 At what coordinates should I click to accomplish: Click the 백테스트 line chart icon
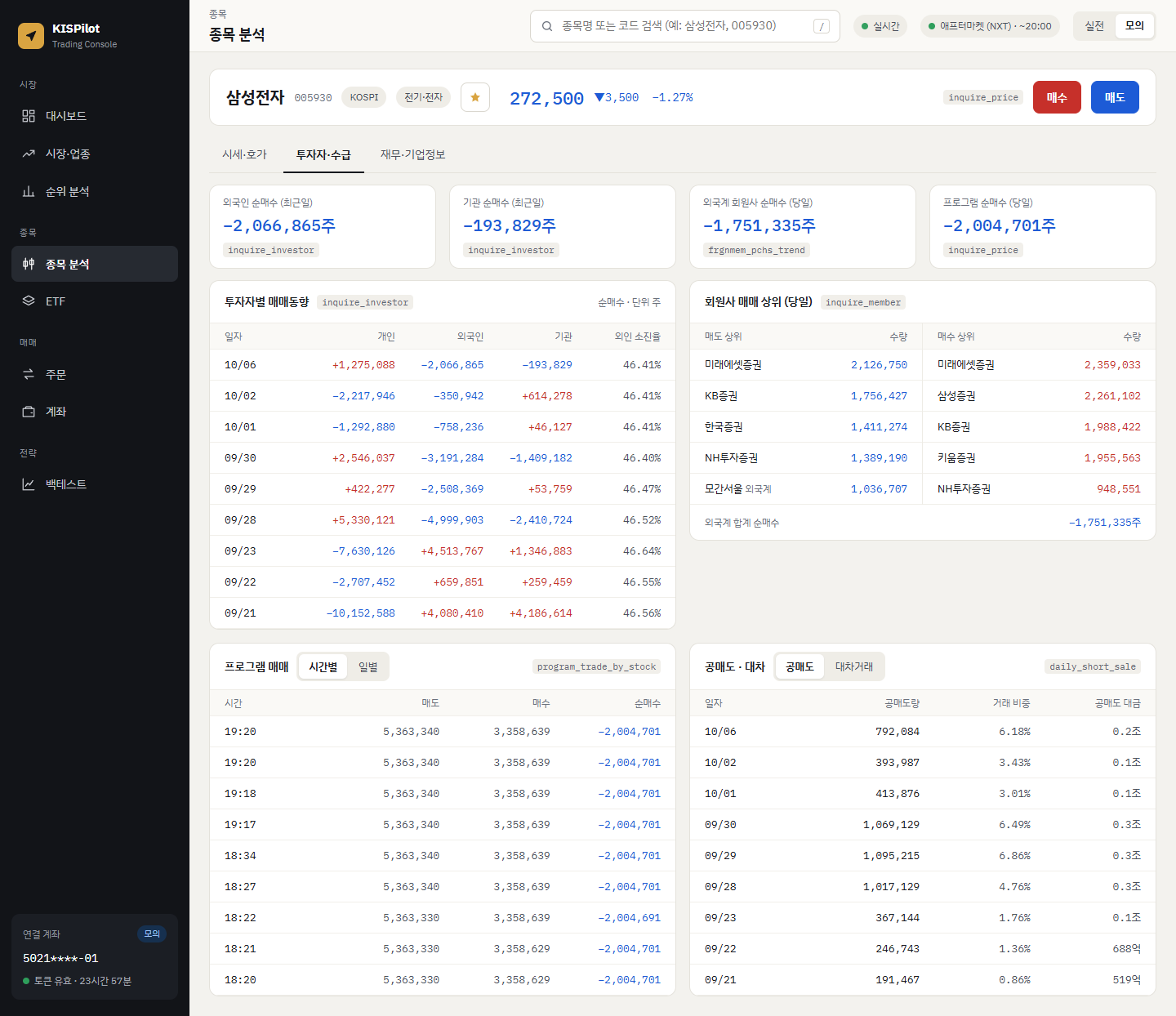29,484
